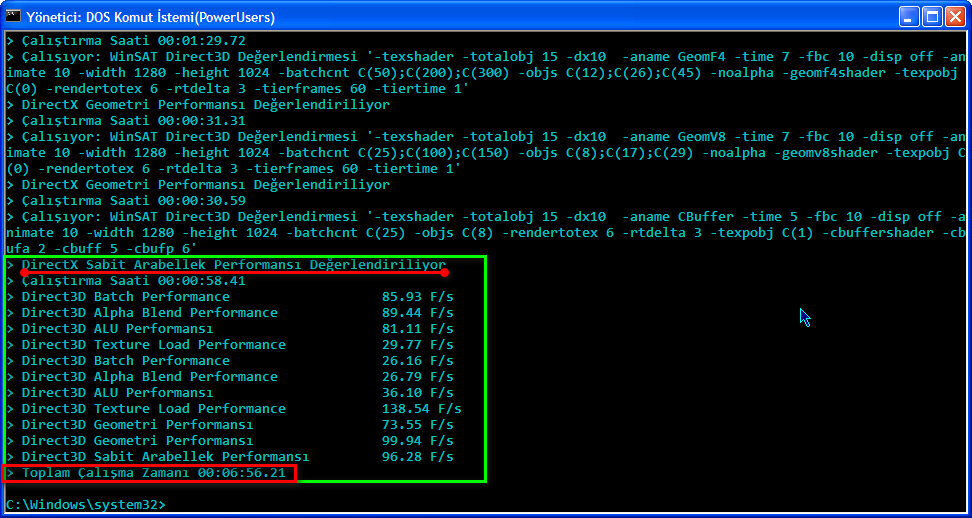
Task: Minimize the DOS Komut İstemi window
Action: tap(910, 16)
